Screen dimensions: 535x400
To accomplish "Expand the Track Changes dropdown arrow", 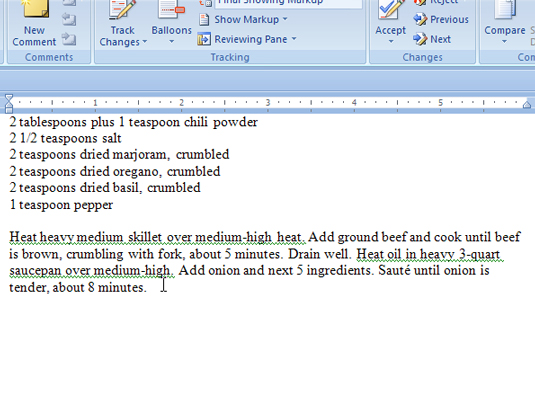I will click(145, 42).
